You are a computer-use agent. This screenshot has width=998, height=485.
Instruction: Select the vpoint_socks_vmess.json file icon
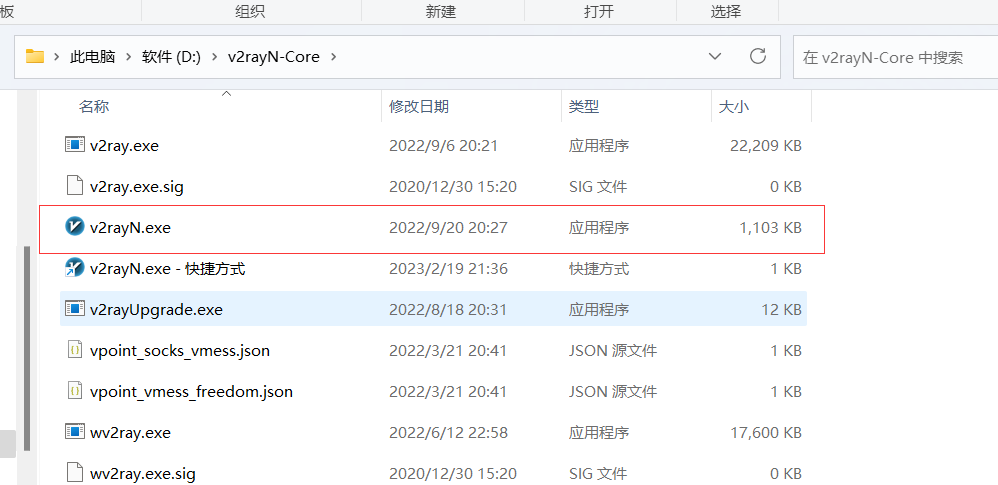(x=73, y=350)
